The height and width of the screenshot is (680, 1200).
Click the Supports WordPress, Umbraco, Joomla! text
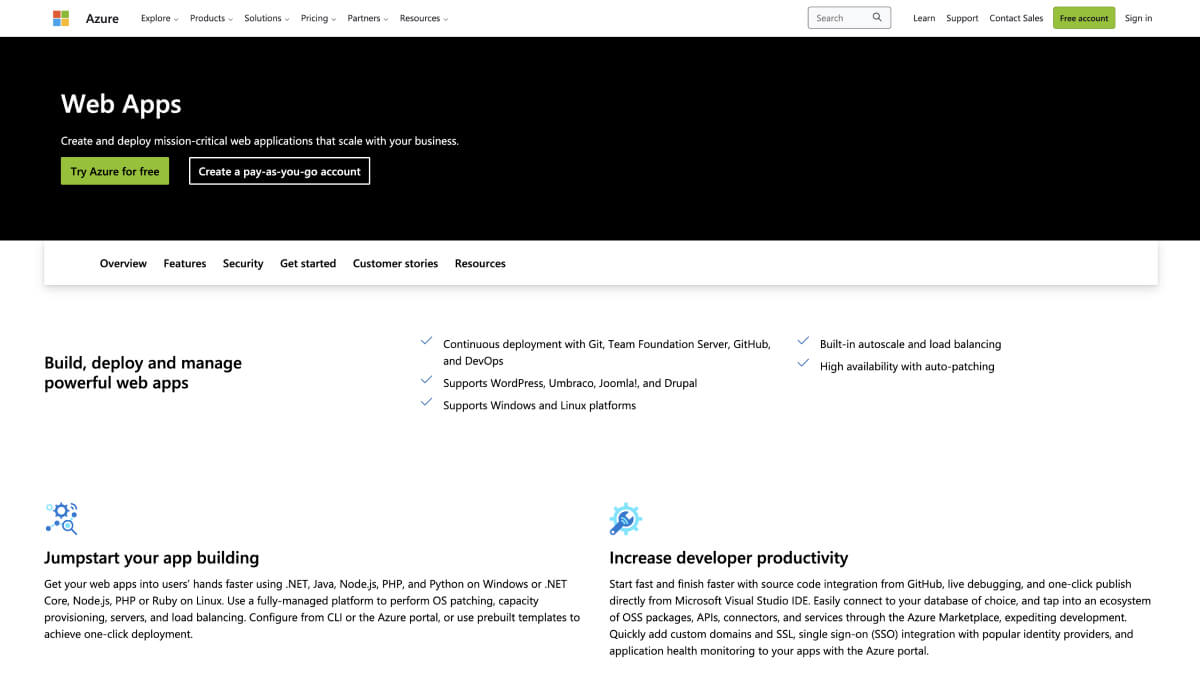570,383
